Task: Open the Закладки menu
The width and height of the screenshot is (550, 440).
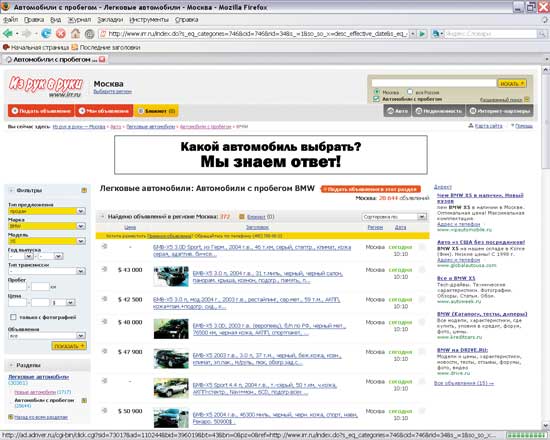Action: tap(110, 20)
